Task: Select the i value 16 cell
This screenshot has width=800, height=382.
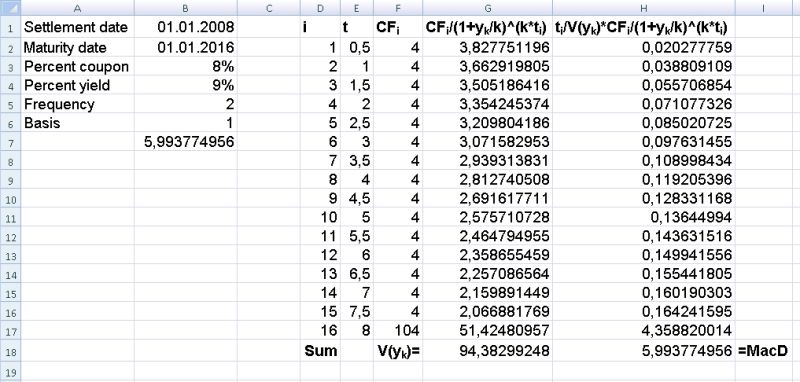Action: point(320,330)
